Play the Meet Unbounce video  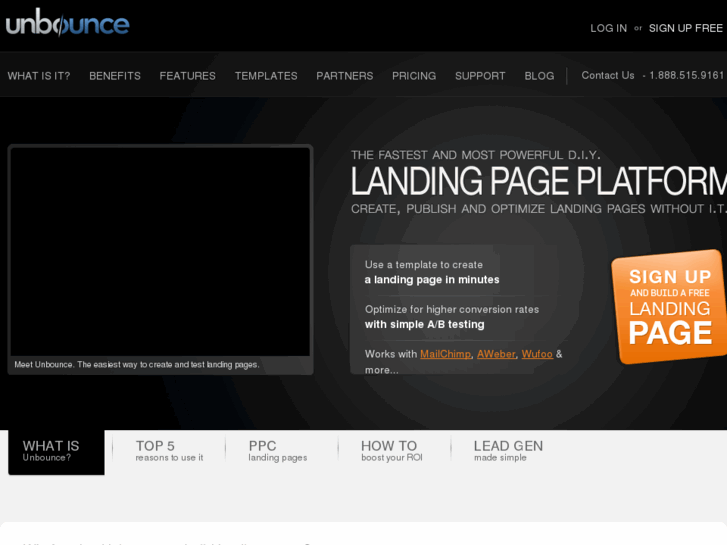coord(160,252)
